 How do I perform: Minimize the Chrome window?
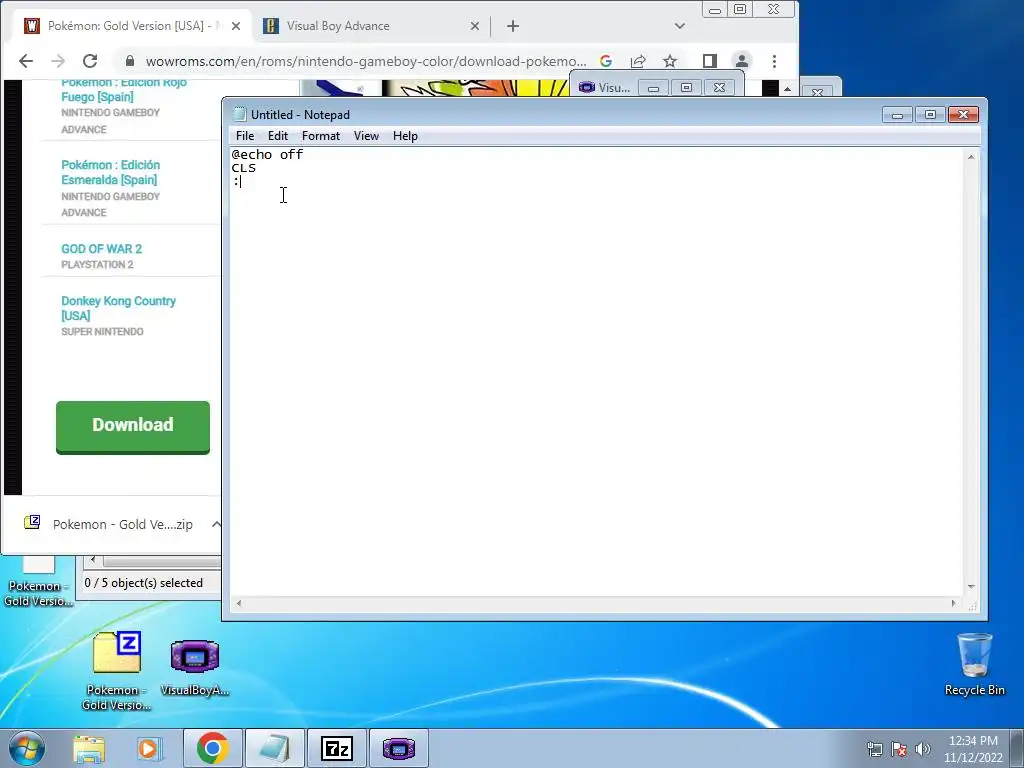[x=715, y=10]
